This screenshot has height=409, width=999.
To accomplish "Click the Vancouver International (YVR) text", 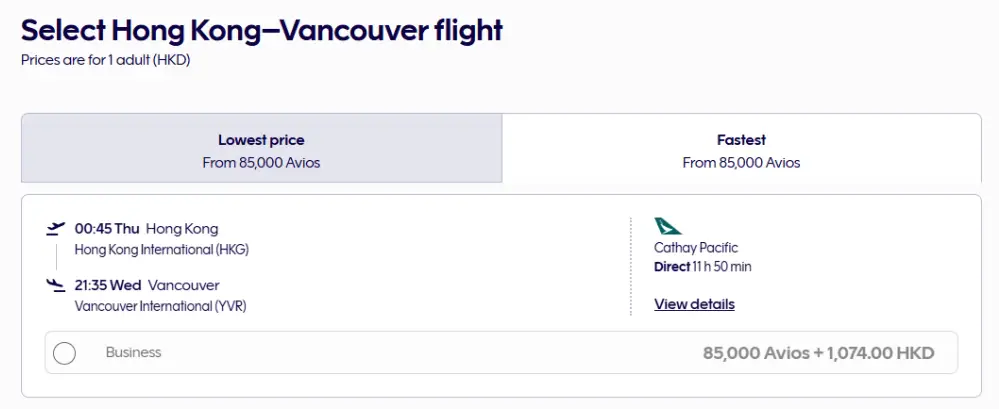I will point(160,307).
